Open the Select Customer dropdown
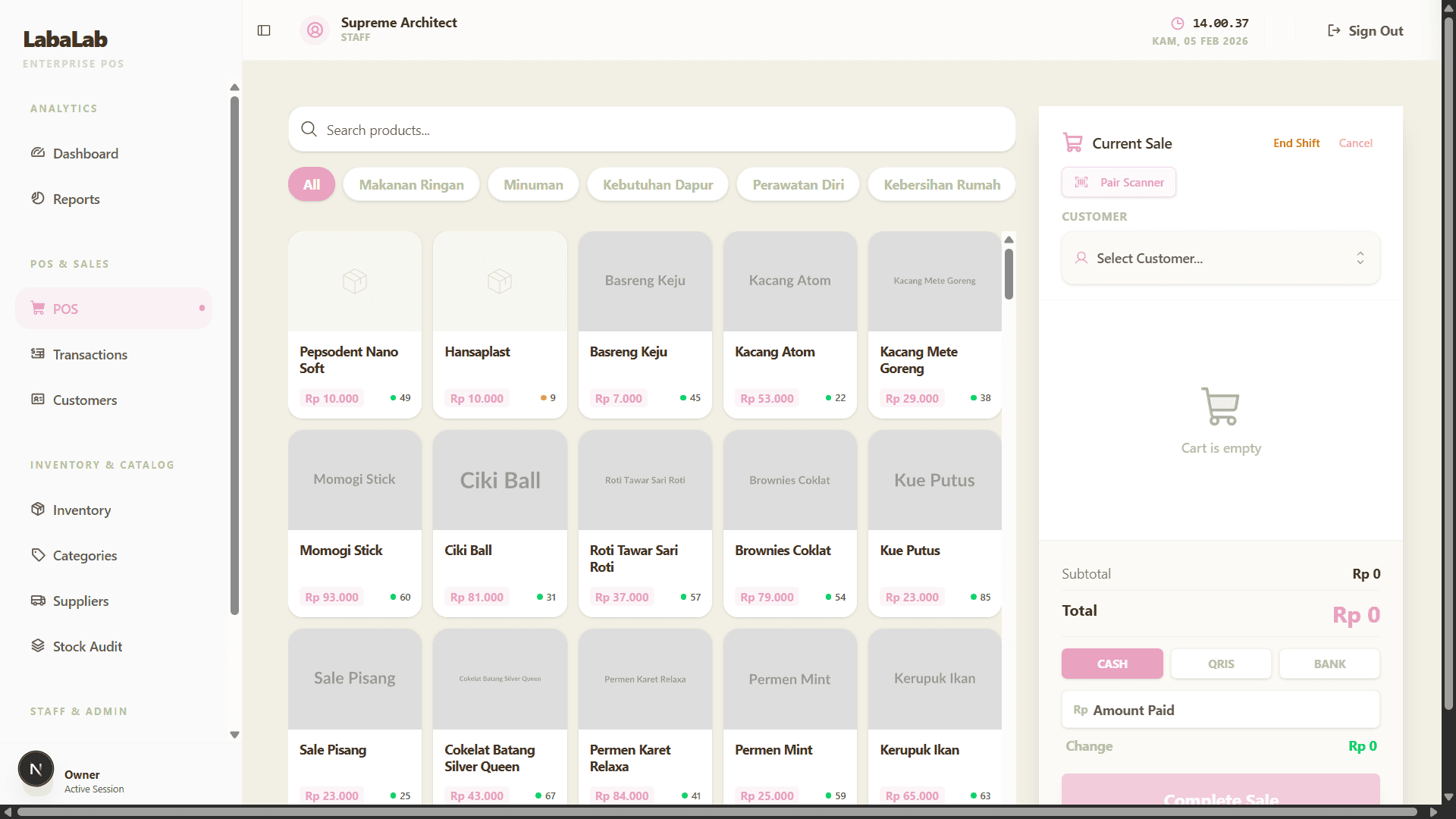1456x819 pixels. (1220, 258)
